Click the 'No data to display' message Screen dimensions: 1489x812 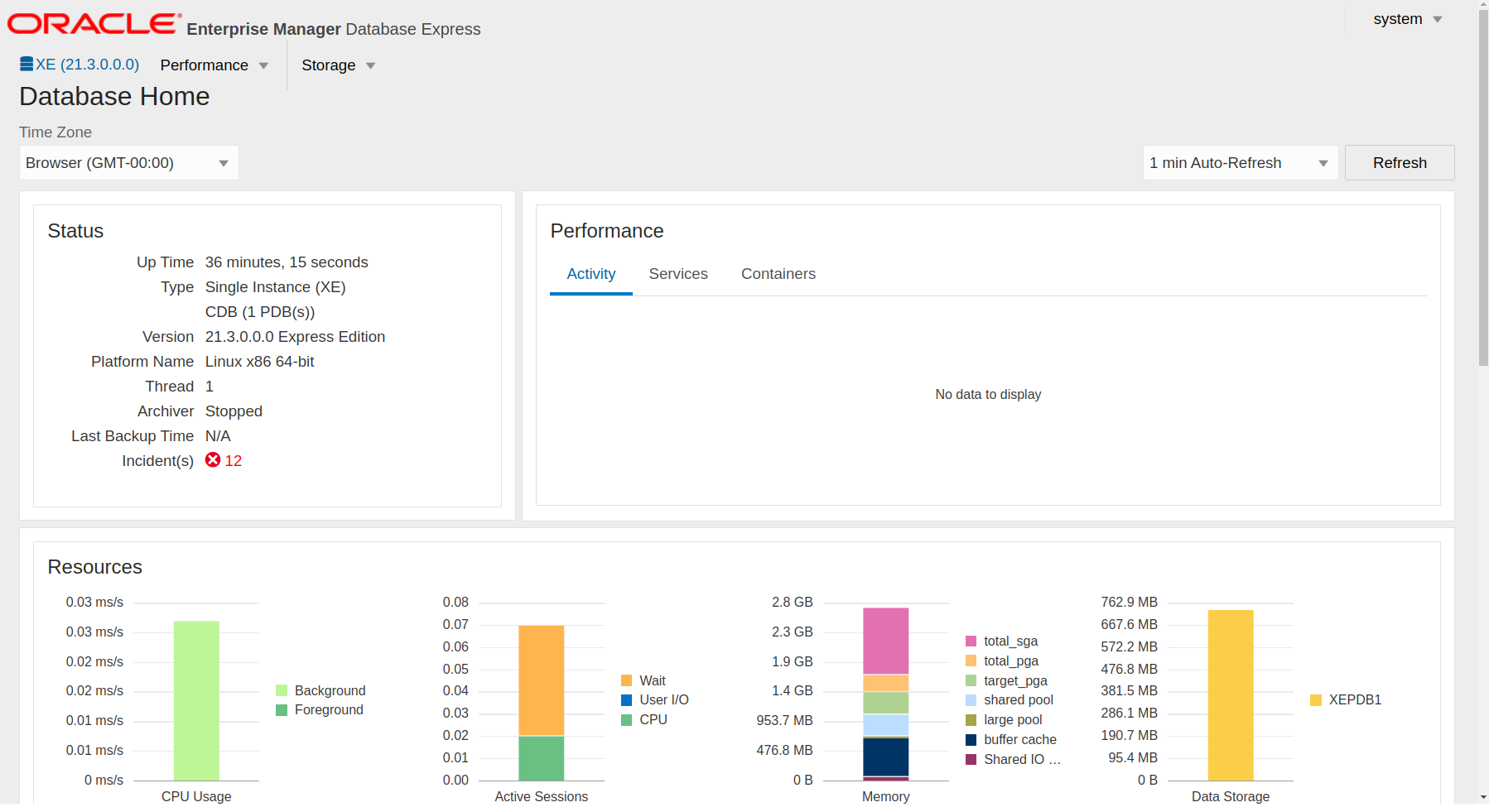(x=988, y=395)
